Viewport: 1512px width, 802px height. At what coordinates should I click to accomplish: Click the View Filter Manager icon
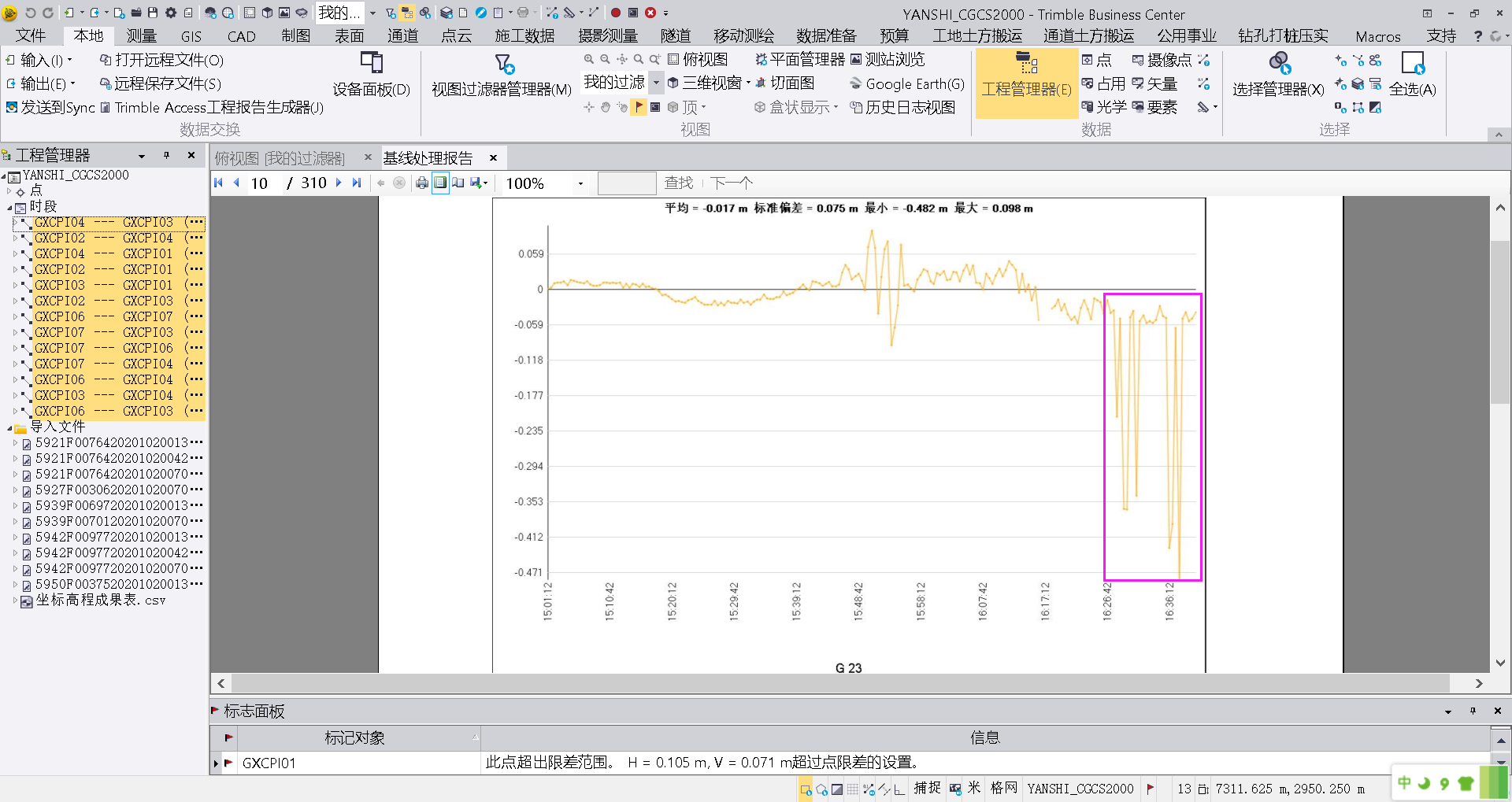[x=504, y=65]
